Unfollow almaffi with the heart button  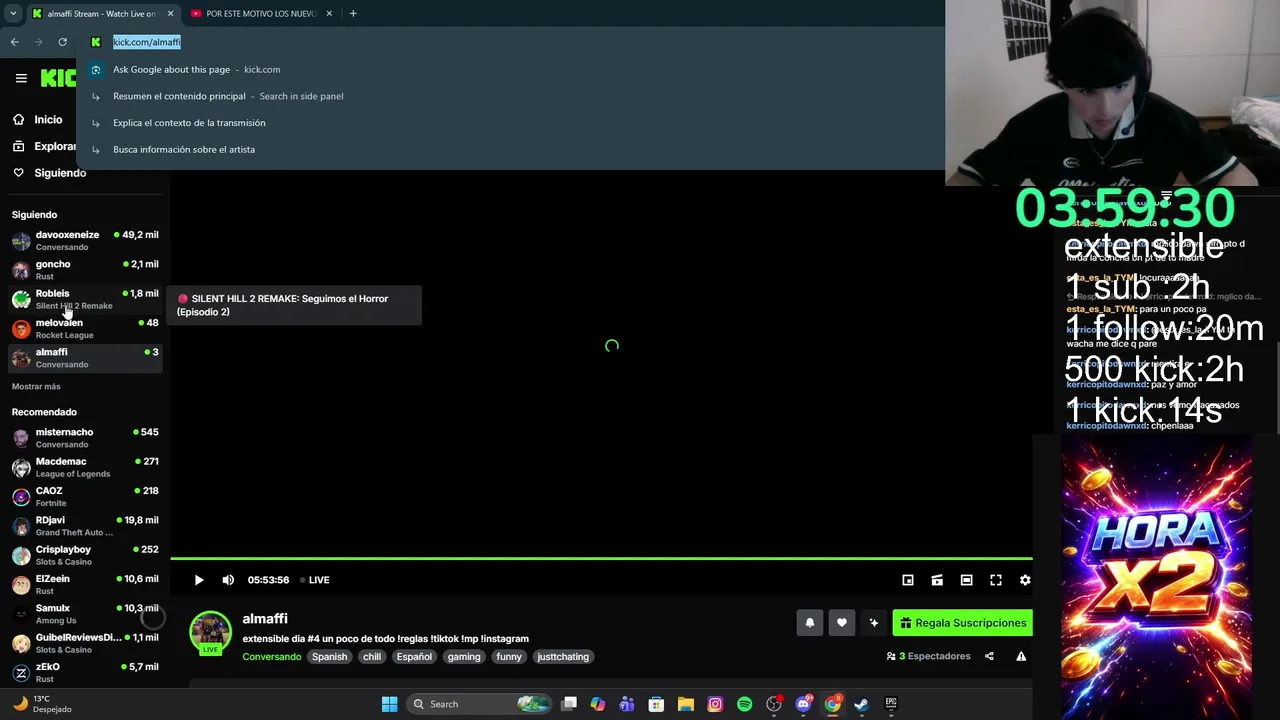point(842,623)
